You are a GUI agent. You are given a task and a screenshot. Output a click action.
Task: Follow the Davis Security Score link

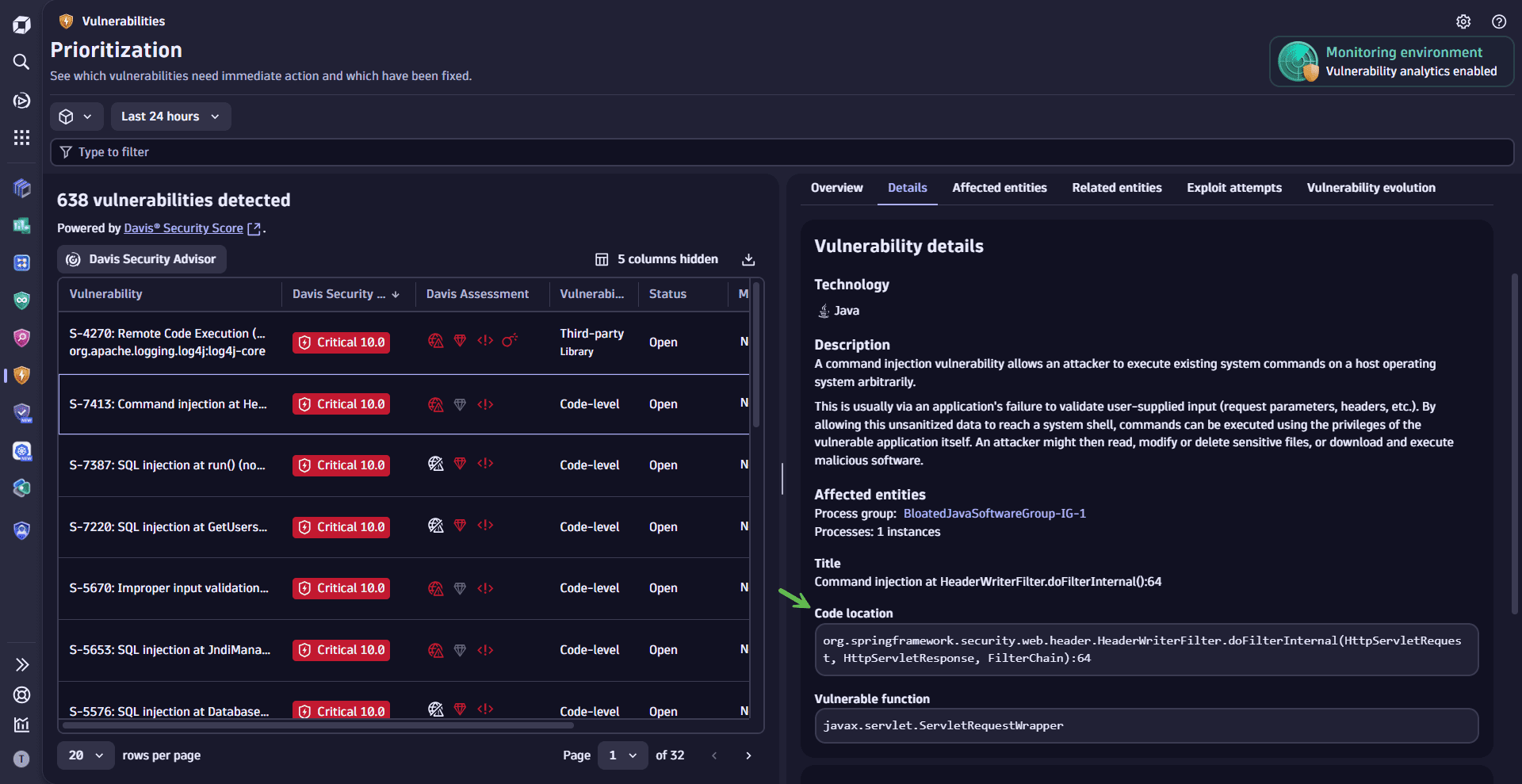click(x=183, y=228)
